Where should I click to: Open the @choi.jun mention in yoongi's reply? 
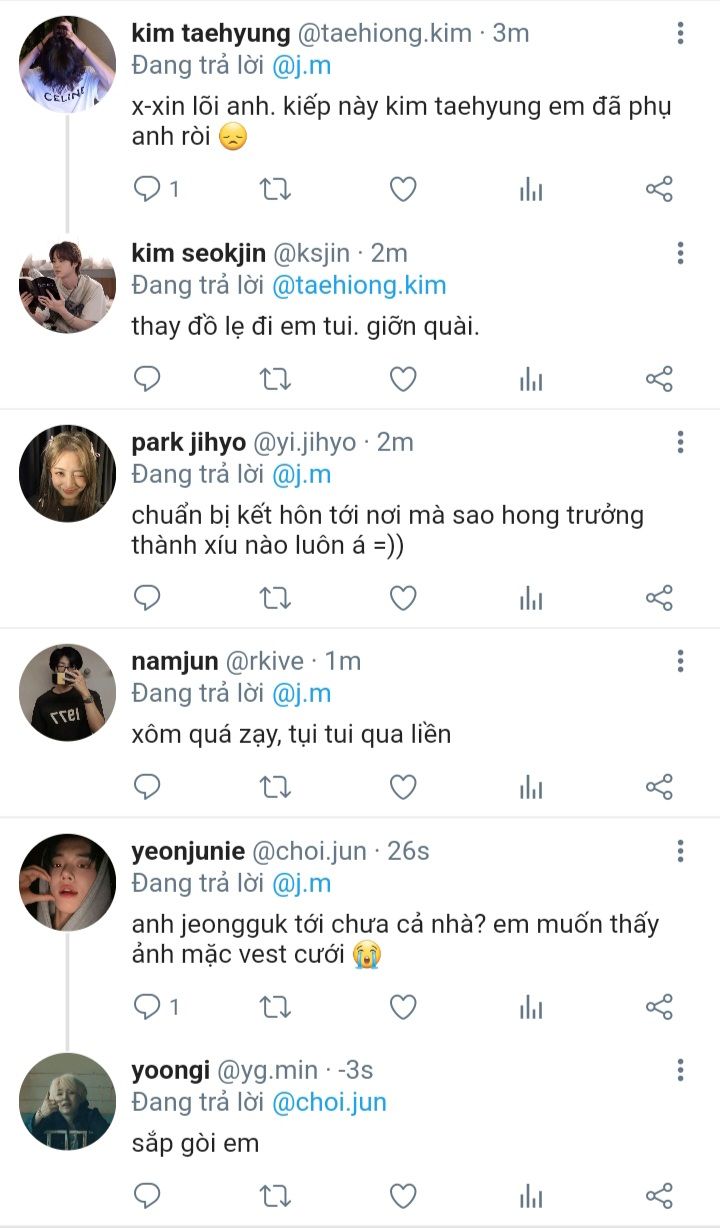click(329, 1103)
